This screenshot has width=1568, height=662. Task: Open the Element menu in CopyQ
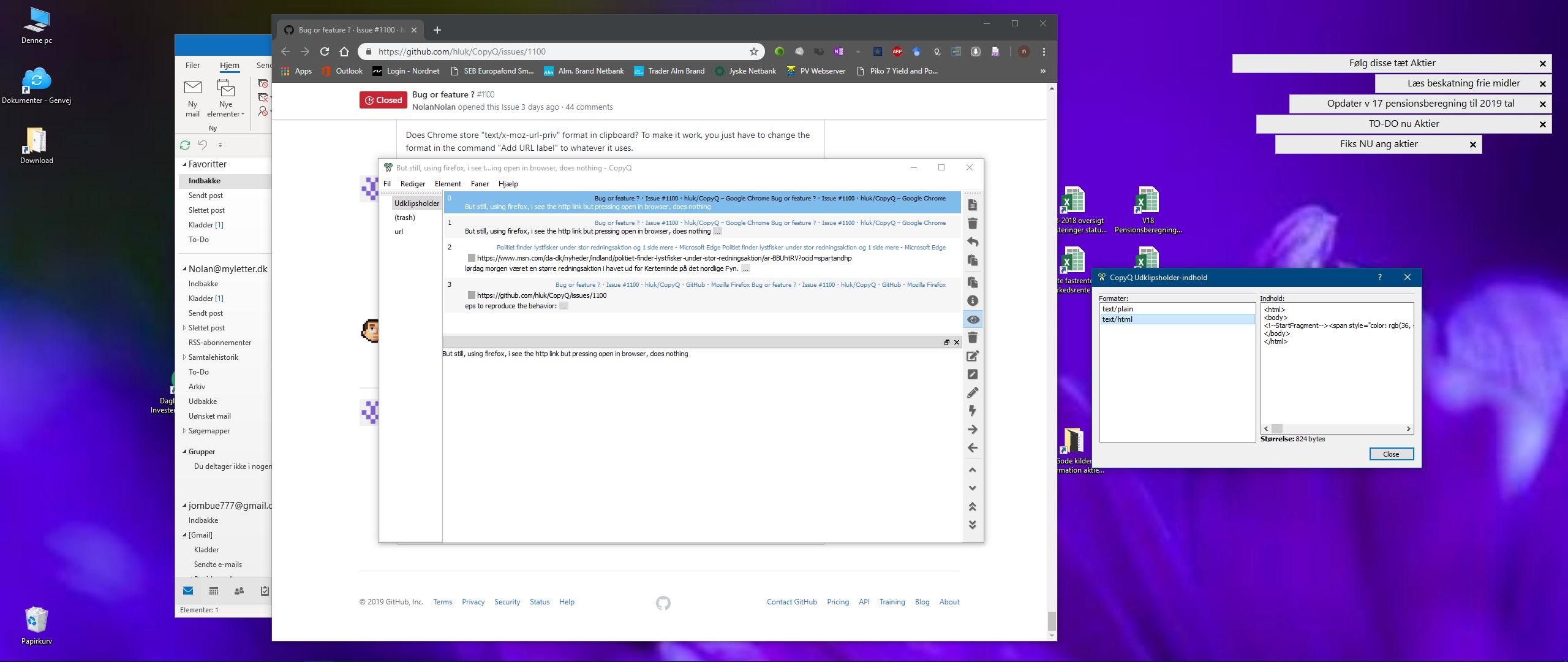pos(448,183)
